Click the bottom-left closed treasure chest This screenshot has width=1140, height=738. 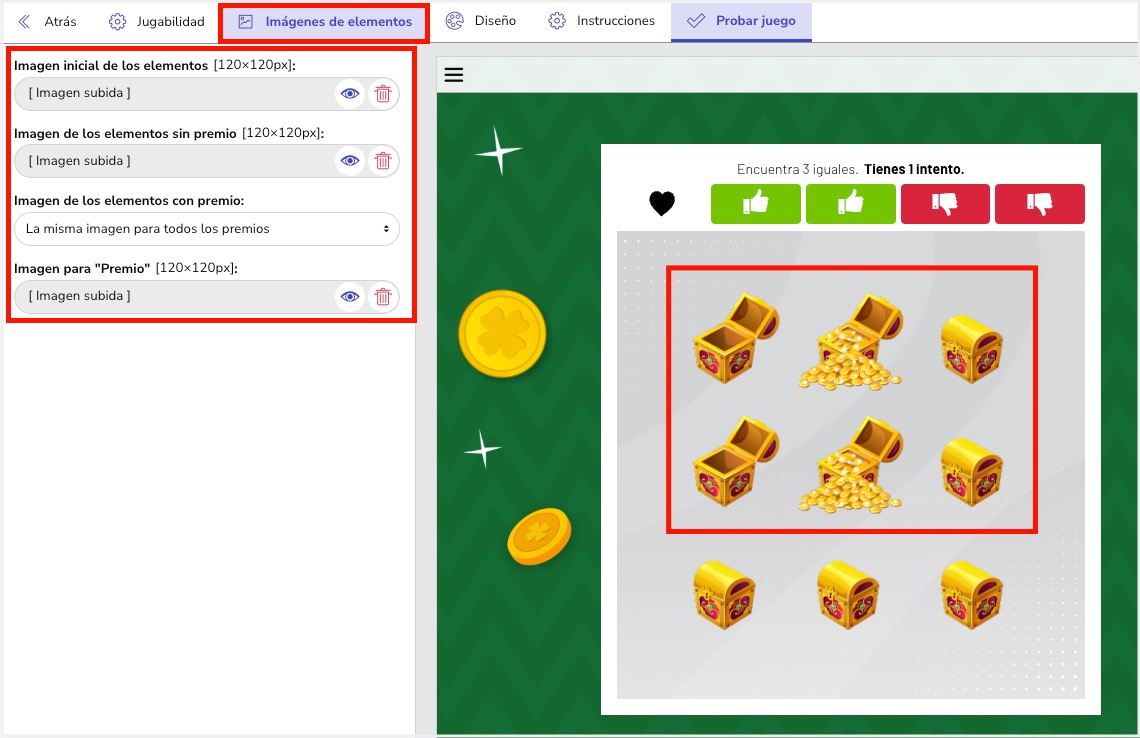point(724,594)
